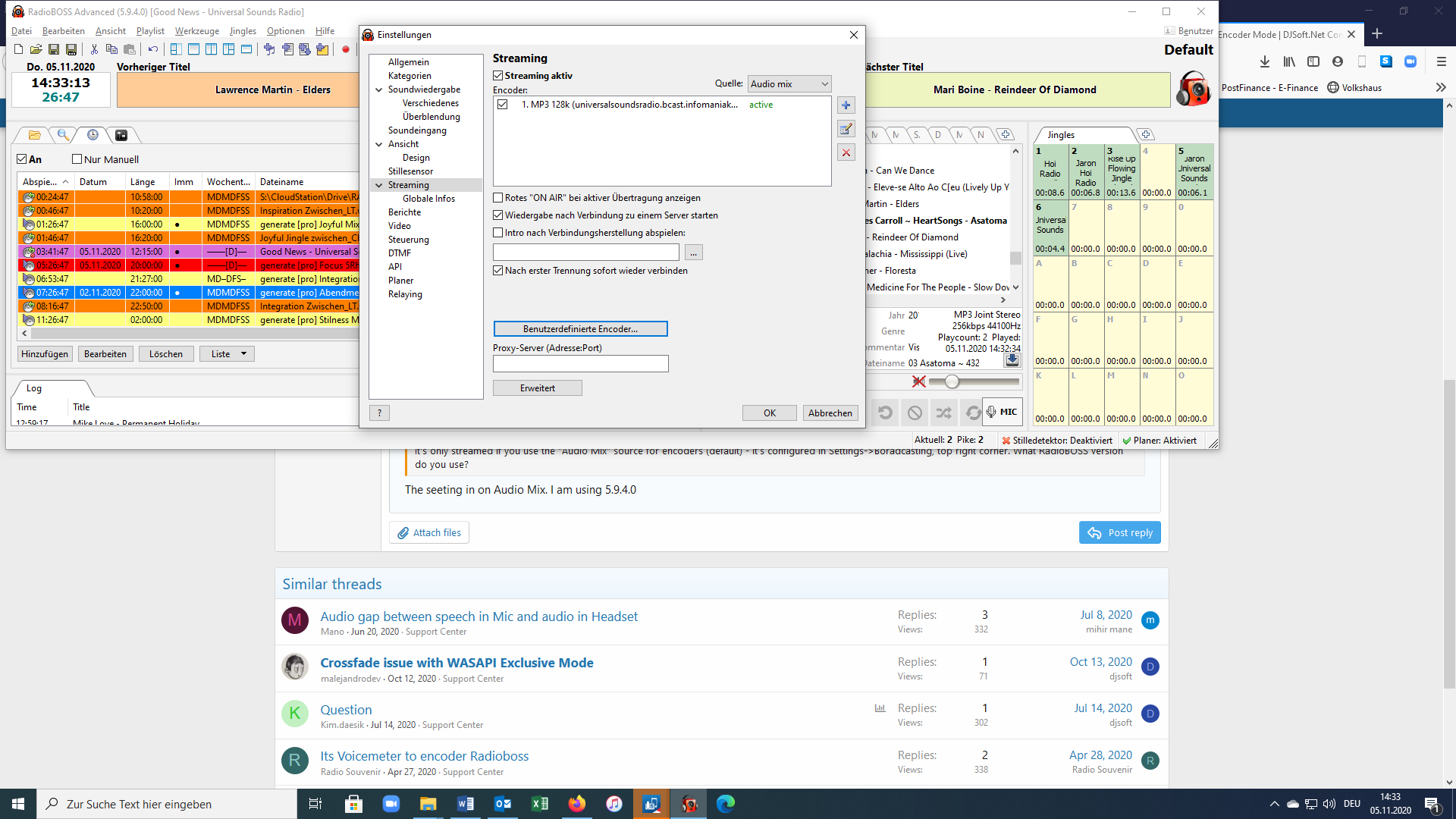Click the muted speaker icon beside volume slider
1456x819 pixels.
coord(918,381)
